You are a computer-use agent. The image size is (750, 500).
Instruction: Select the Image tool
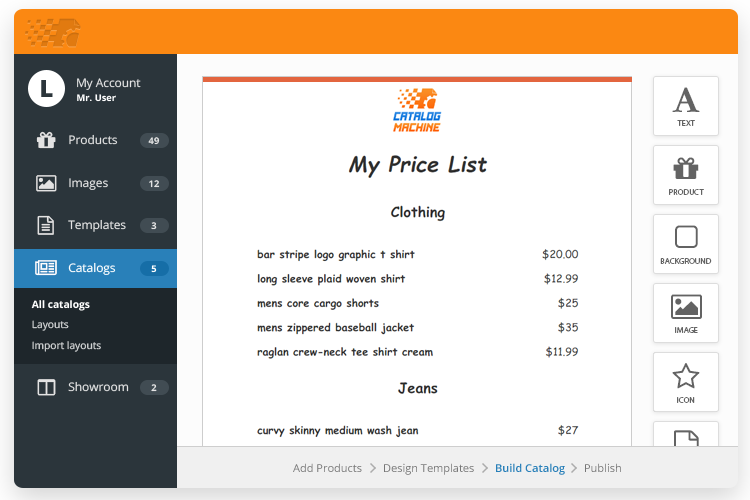pos(685,313)
